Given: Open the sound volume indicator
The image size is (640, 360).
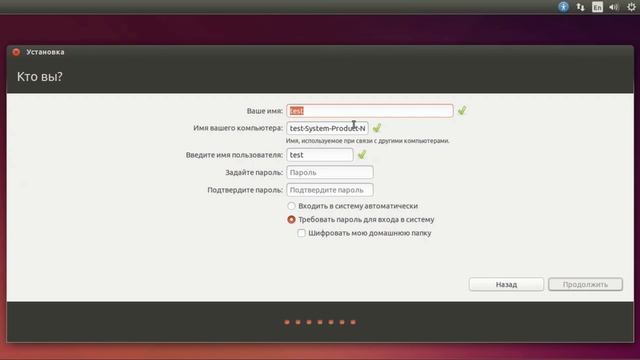Looking at the screenshot, I should pos(613,7).
